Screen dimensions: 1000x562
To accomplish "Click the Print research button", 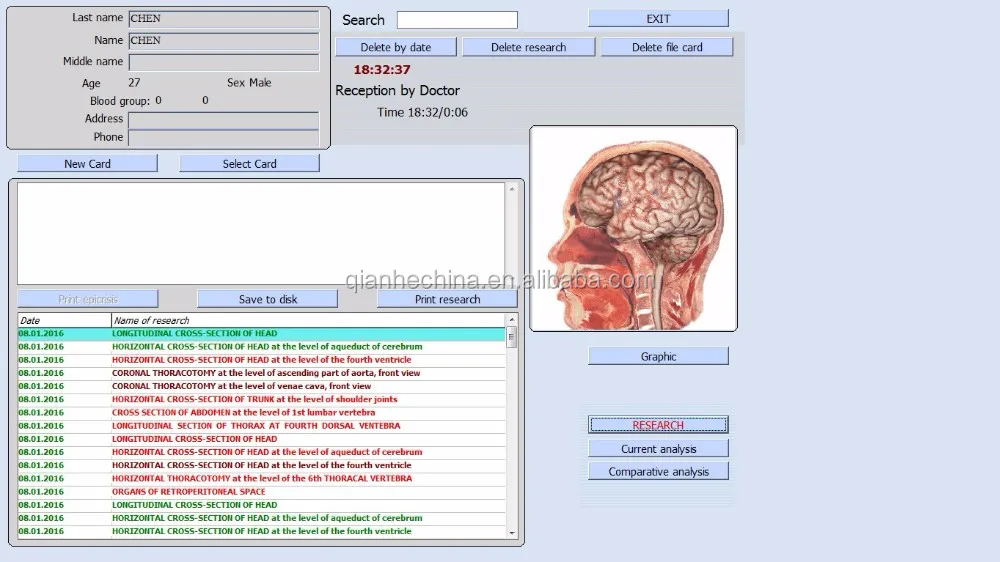I will click(447, 299).
